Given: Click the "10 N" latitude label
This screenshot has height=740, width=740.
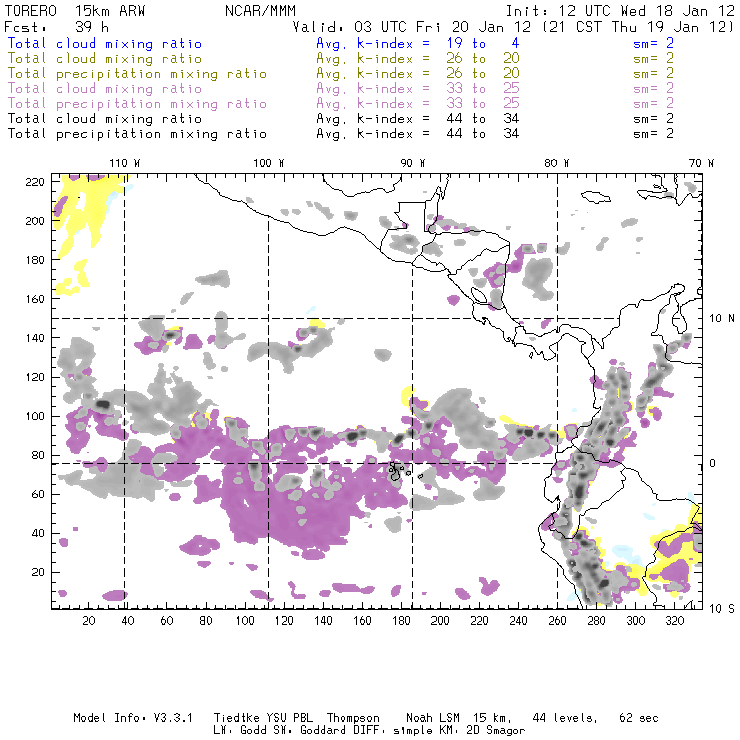Looking at the screenshot, I should (722, 319).
